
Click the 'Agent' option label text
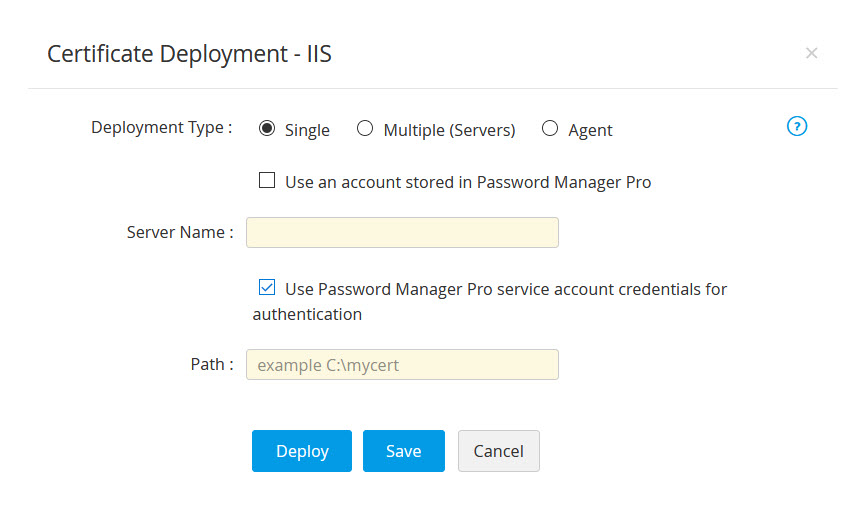click(590, 130)
